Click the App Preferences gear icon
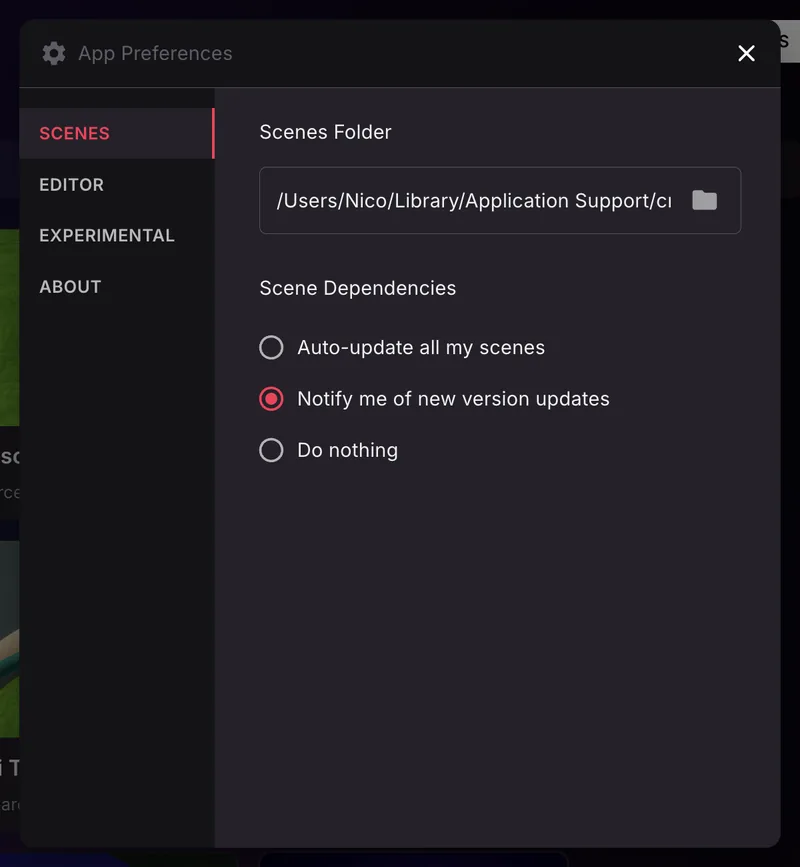Viewport: 800px width, 867px height. point(54,54)
